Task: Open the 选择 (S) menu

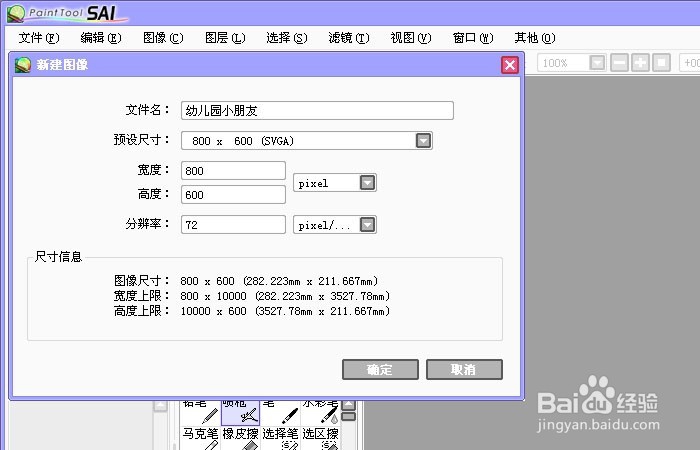Action: point(287,38)
